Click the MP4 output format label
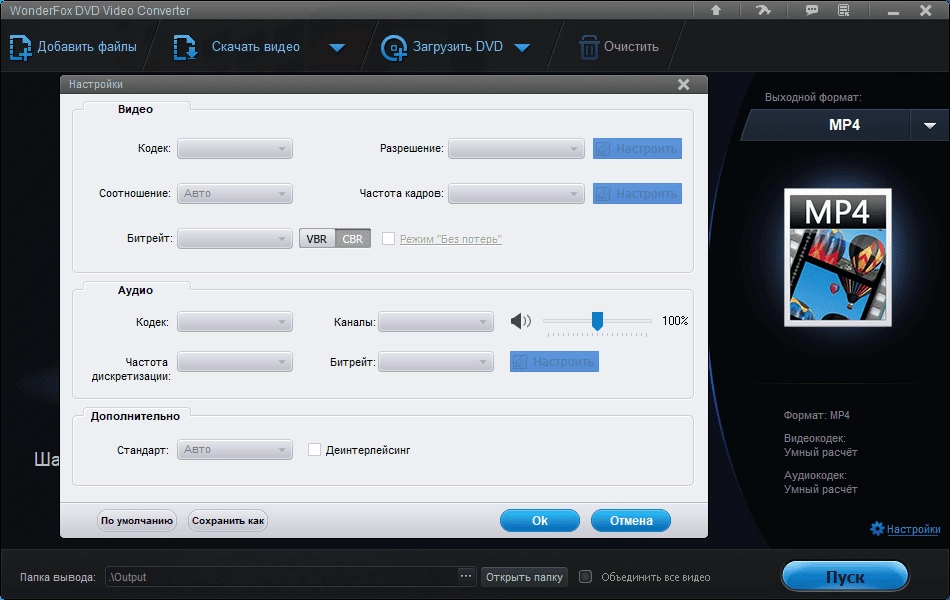This screenshot has width=950, height=600. (x=845, y=125)
